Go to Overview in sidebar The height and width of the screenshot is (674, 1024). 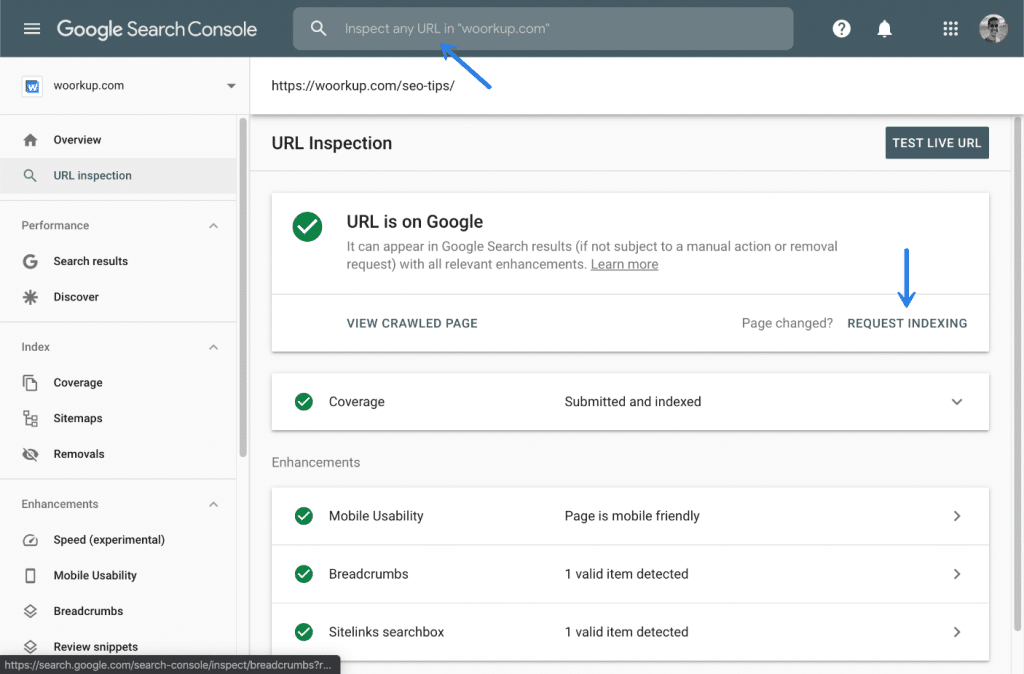pos(77,140)
